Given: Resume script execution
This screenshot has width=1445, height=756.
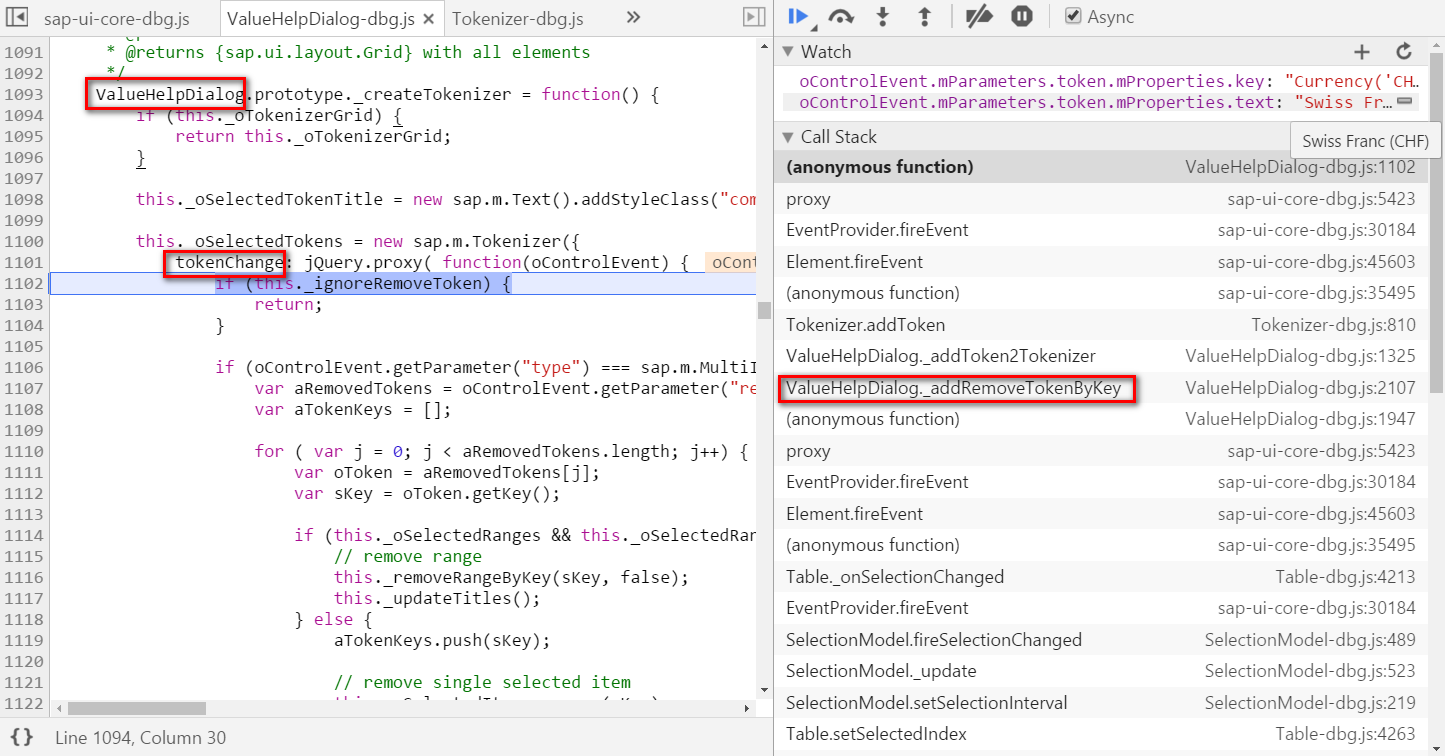Looking at the screenshot, I should [x=798, y=16].
